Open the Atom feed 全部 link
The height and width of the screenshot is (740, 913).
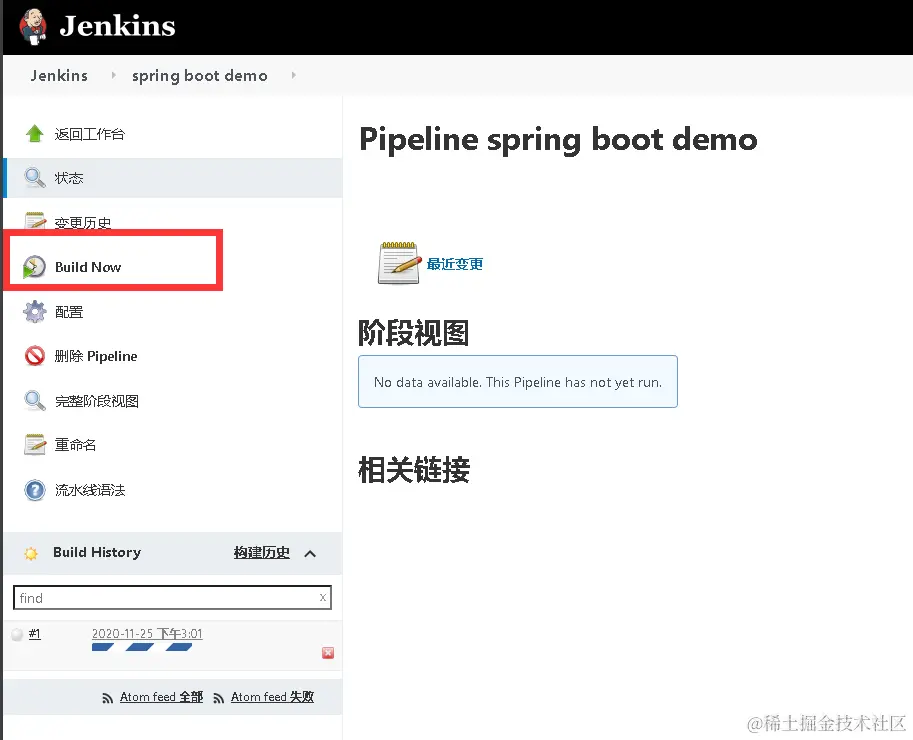pyautogui.click(x=161, y=697)
